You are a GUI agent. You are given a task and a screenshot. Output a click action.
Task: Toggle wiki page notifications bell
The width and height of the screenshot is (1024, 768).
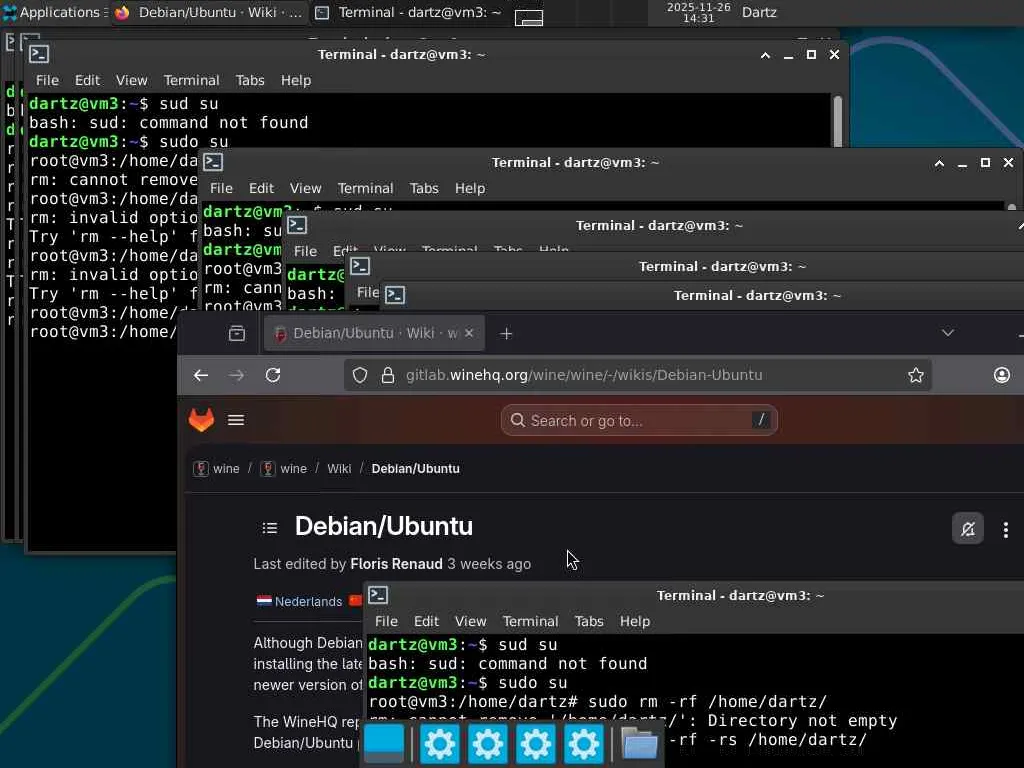click(x=968, y=529)
